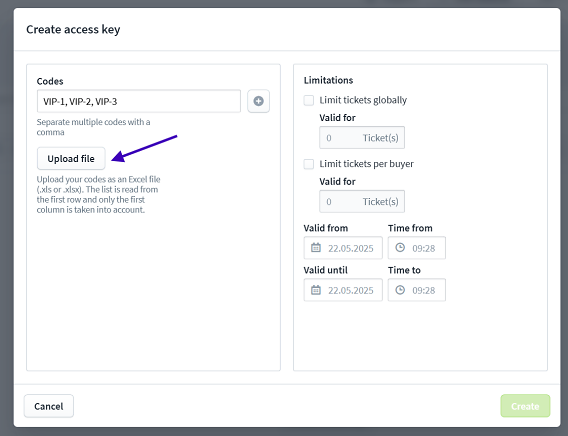Open the Time to 09:28 field

(x=417, y=290)
